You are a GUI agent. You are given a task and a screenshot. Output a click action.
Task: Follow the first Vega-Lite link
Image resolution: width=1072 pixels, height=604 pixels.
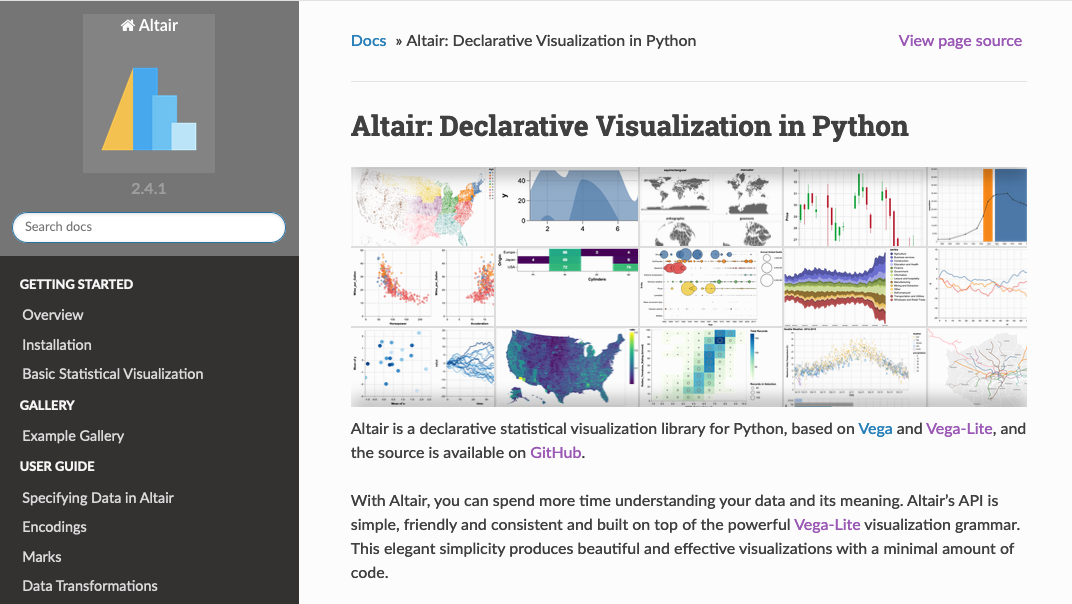959,429
